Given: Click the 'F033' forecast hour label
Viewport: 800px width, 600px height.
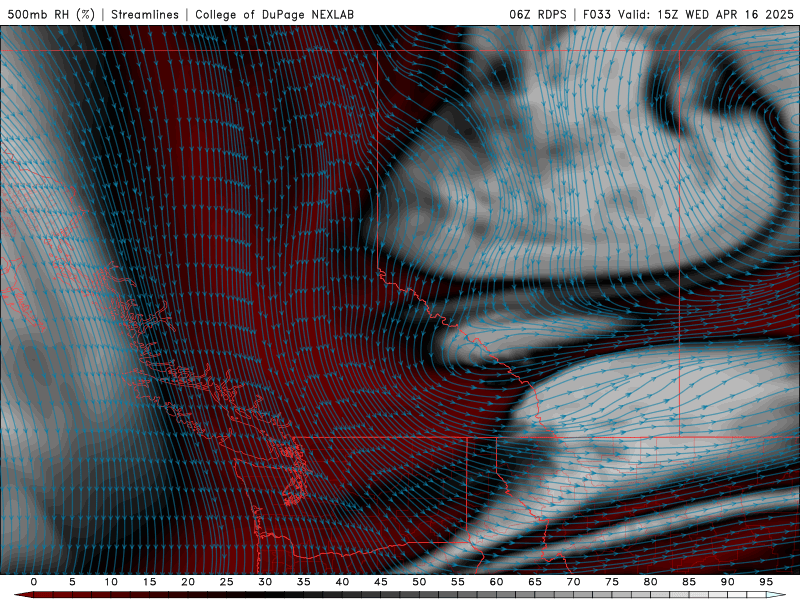Looking at the screenshot, I should coord(597,14).
